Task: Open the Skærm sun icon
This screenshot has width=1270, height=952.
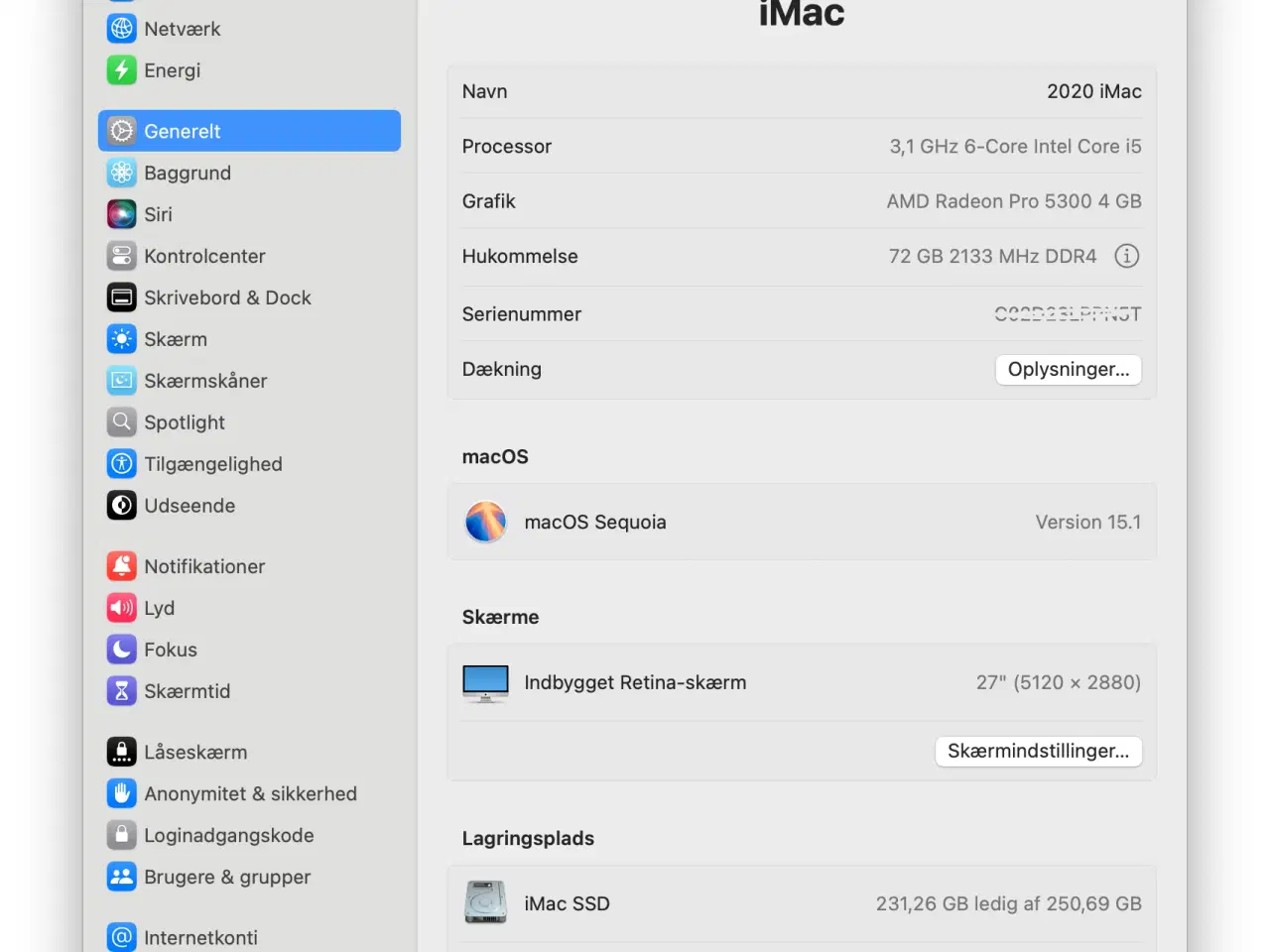Action: [x=121, y=339]
